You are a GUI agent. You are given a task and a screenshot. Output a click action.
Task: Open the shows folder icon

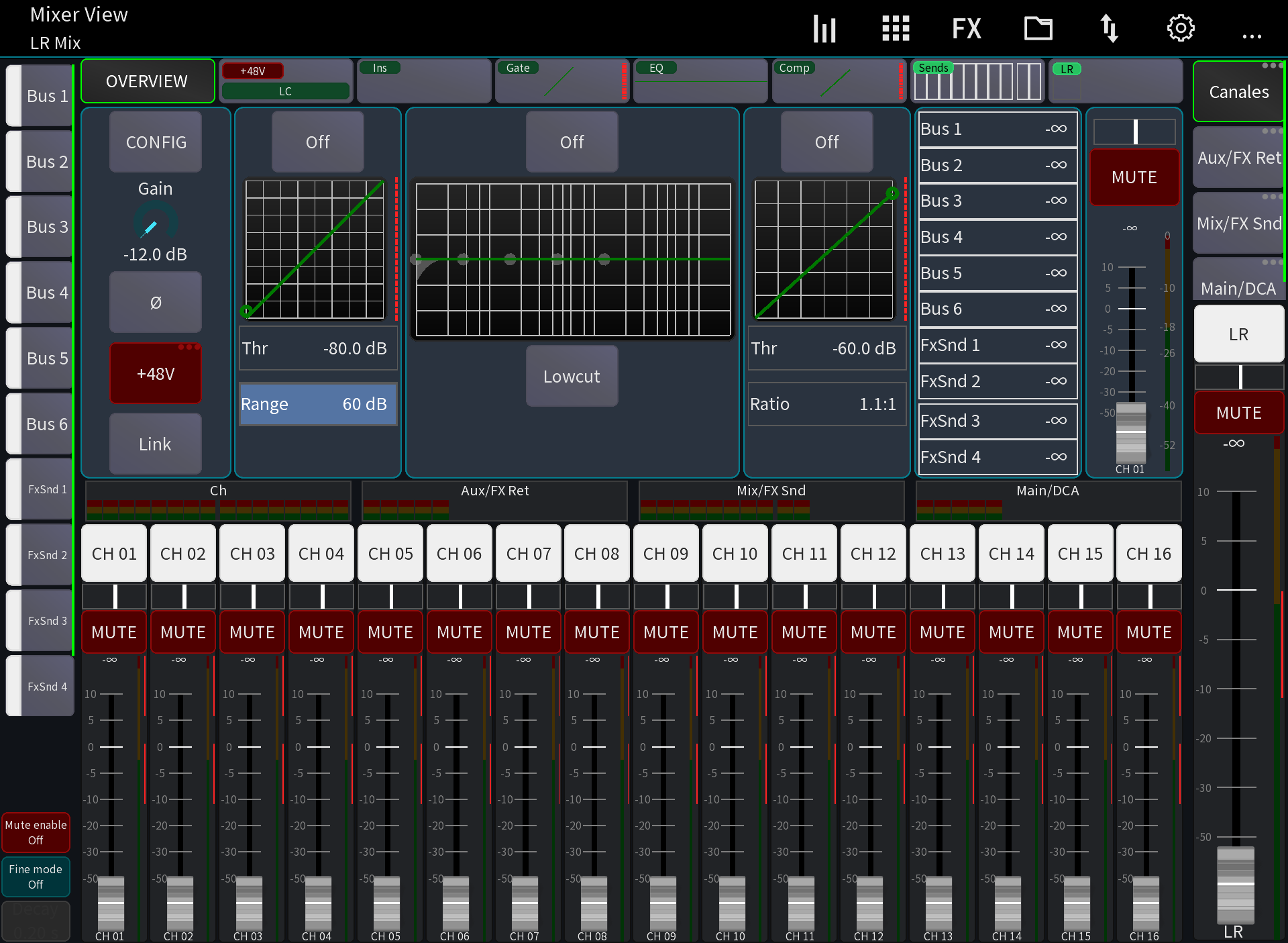coord(1037,28)
